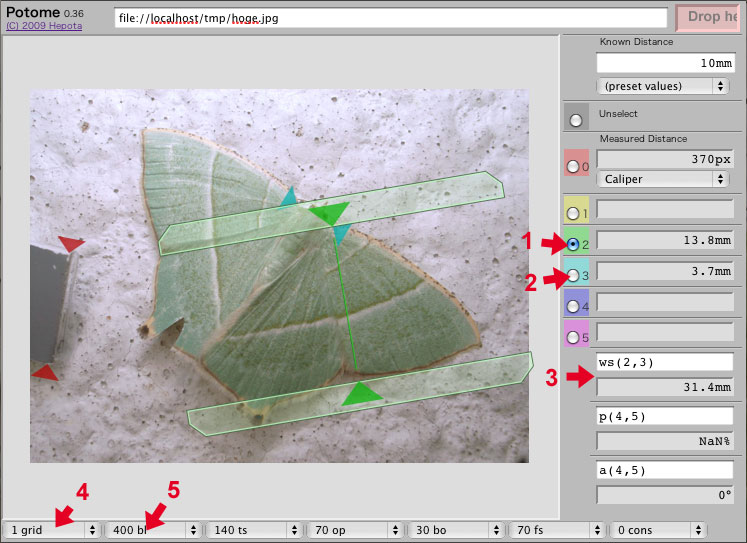Select the Unselect radio button

click(575, 120)
